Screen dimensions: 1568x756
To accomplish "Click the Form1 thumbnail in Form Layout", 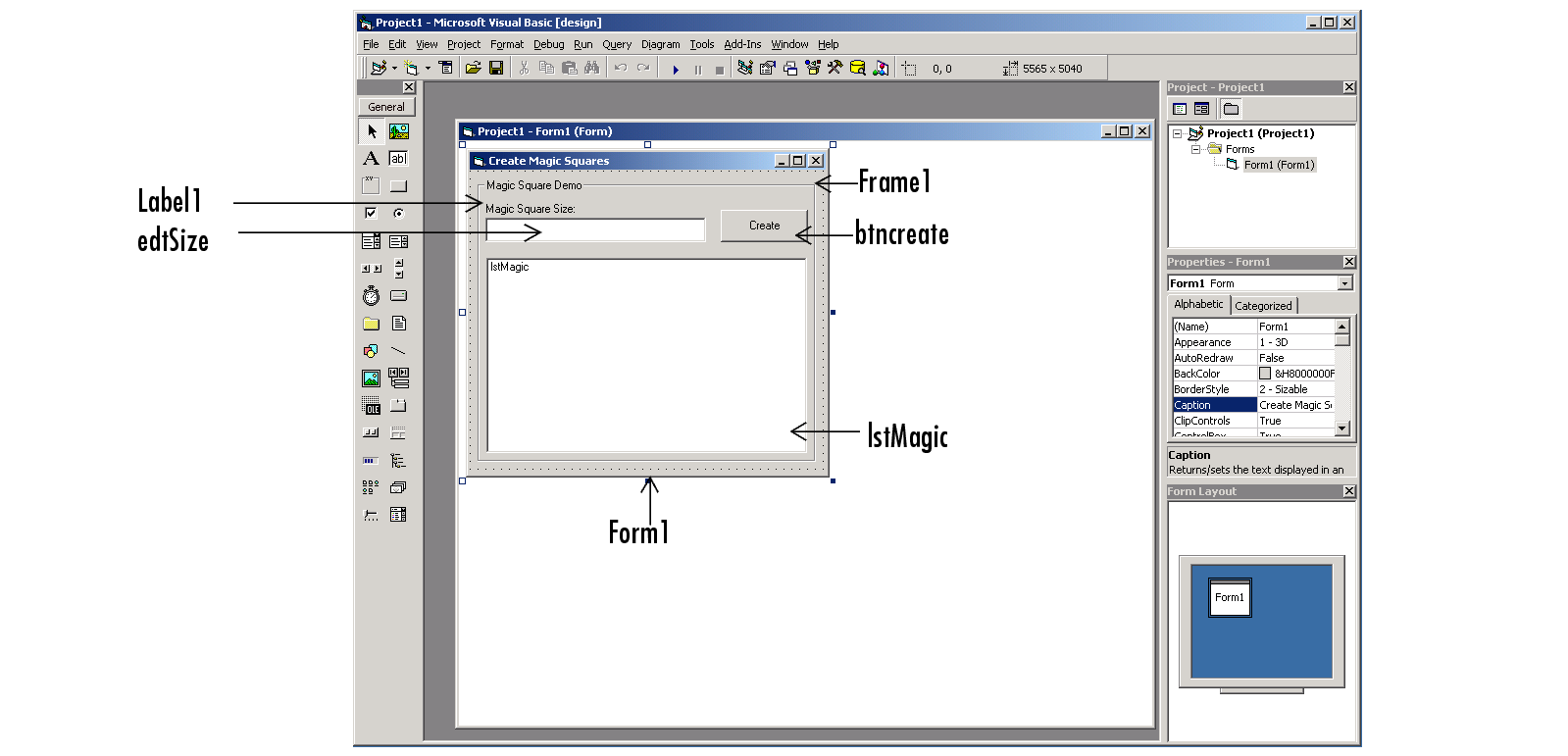I will 1230,597.
